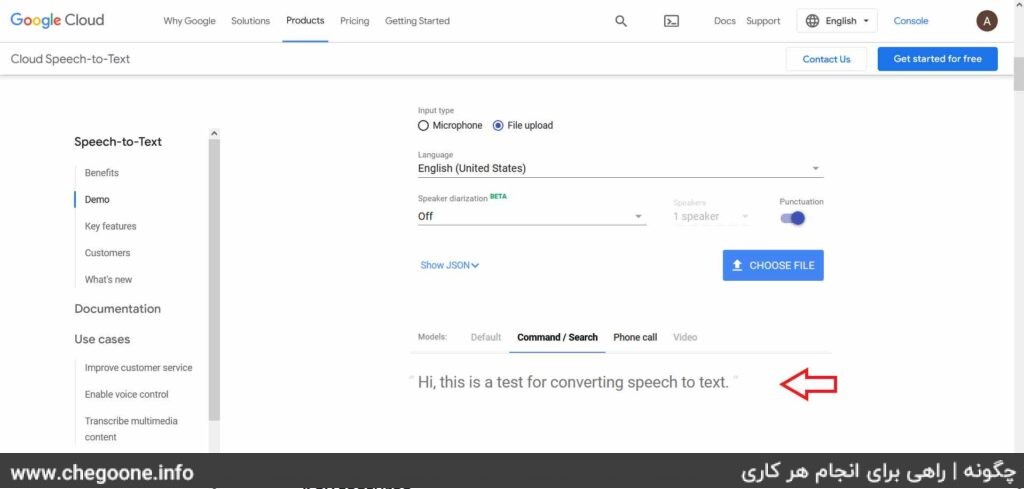Open Enable voice control link
Image resolution: width=1024 pixels, height=489 pixels.
[127, 394]
